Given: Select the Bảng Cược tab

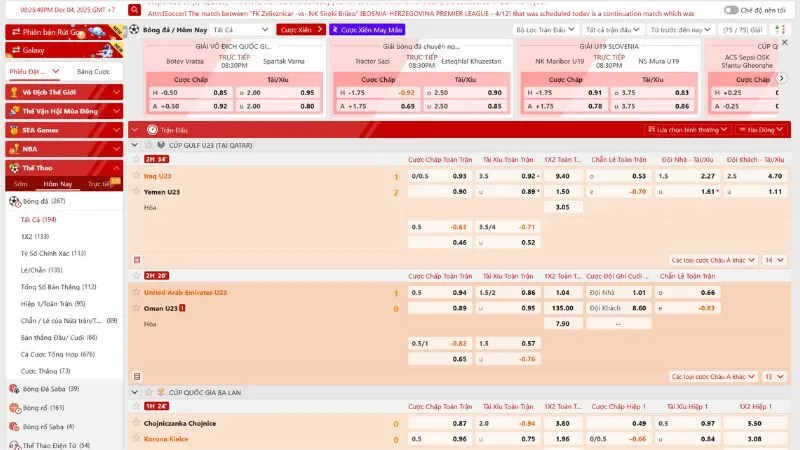Looking at the screenshot, I should tap(93, 72).
